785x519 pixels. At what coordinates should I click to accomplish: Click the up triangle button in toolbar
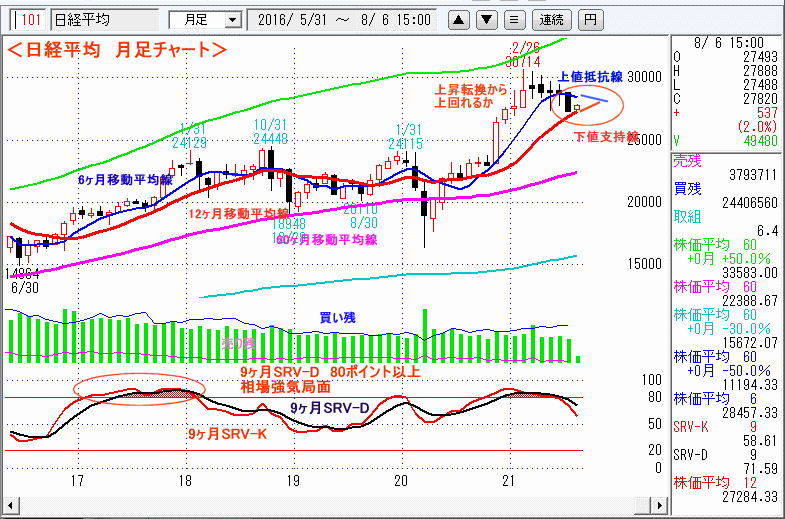[459, 19]
